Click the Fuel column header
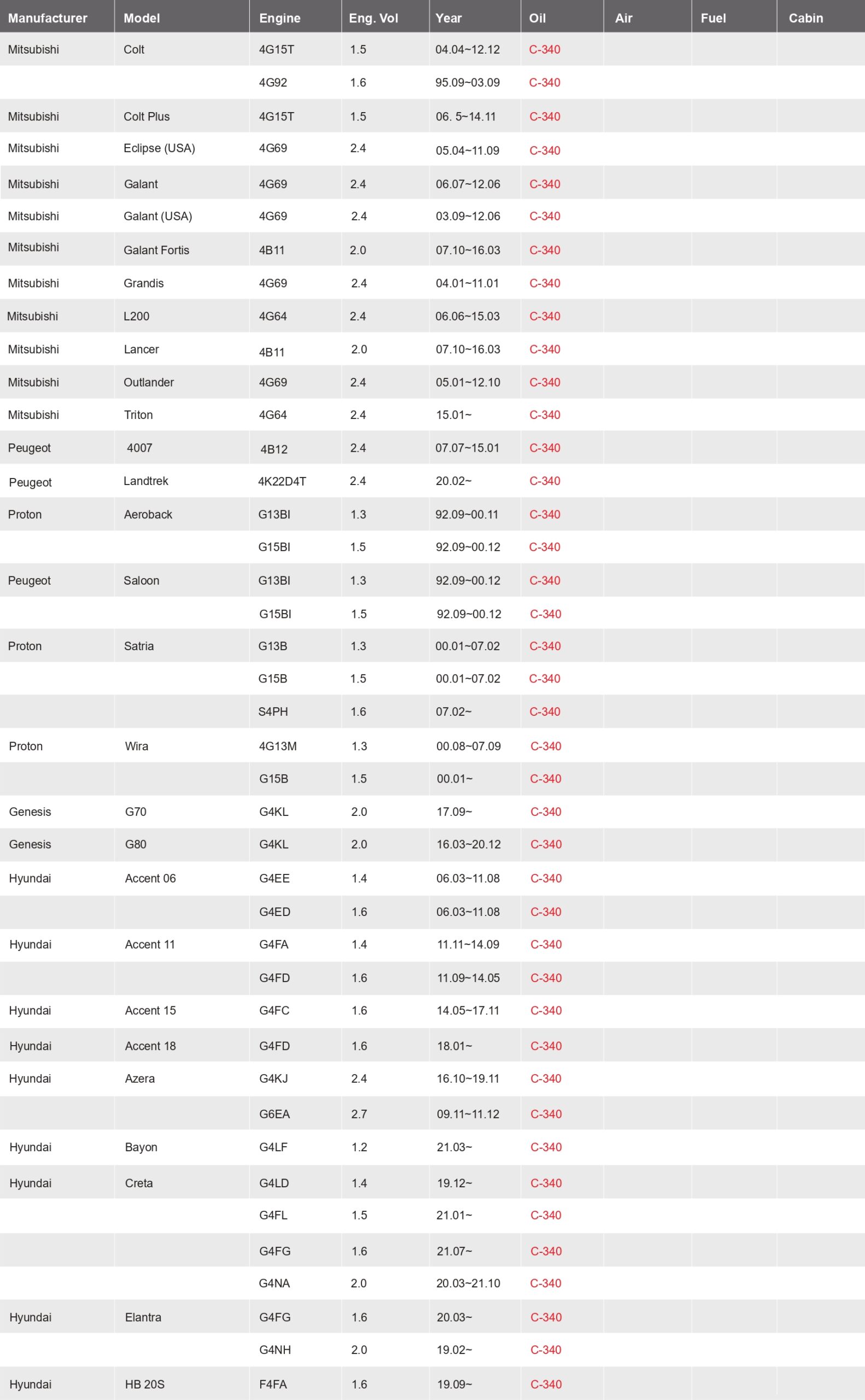This screenshot has width=865, height=1400. [x=713, y=17]
